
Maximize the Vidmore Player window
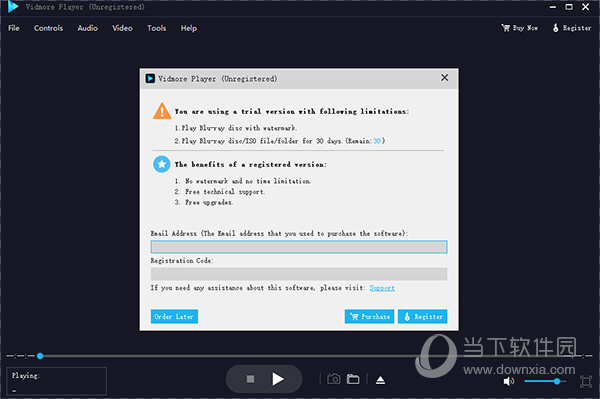click(569, 7)
